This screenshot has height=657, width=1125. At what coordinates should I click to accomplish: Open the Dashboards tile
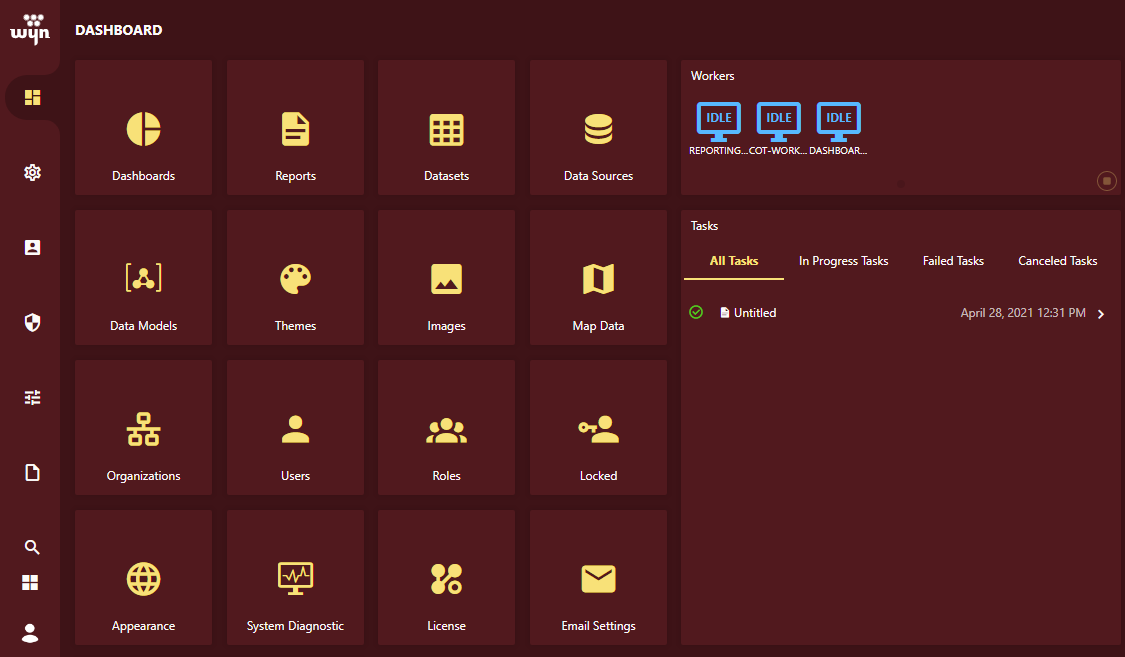pyautogui.click(x=143, y=127)
